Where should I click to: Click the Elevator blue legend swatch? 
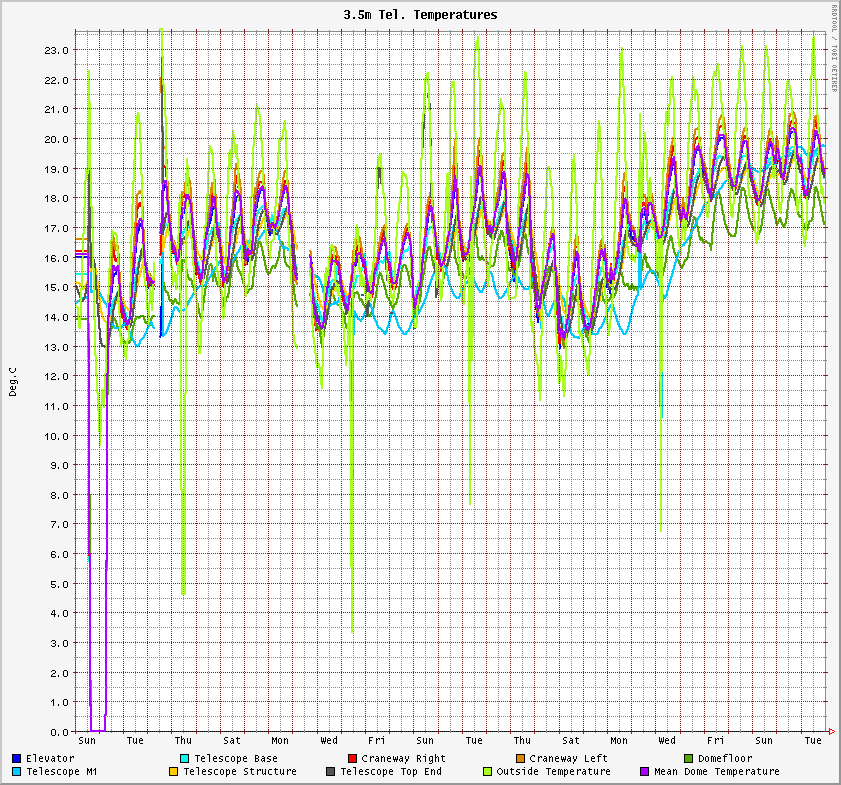[17, 759]
